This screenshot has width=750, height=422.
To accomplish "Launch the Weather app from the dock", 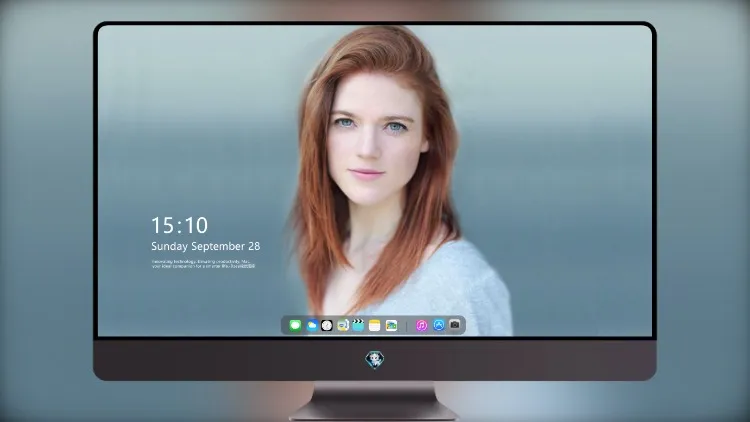I will pos(311,325).
